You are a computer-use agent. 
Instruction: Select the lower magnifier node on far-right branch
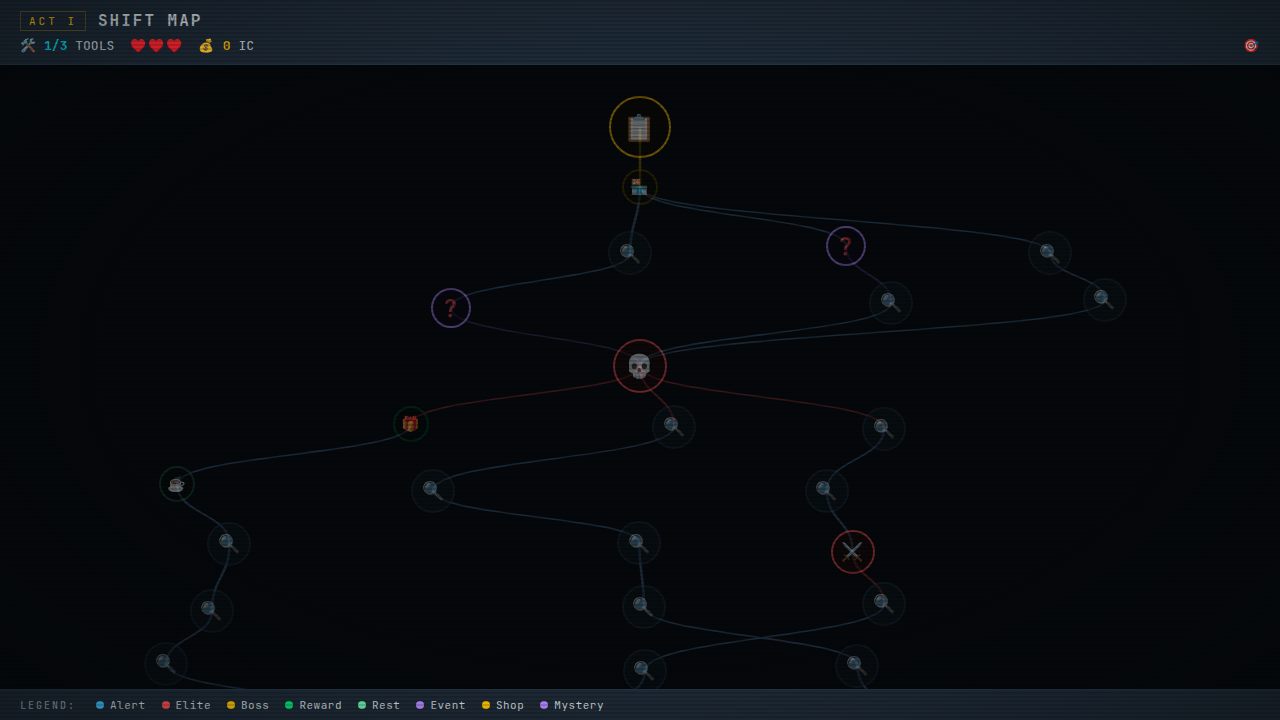pyautogui.click(x=1105, y=299)
